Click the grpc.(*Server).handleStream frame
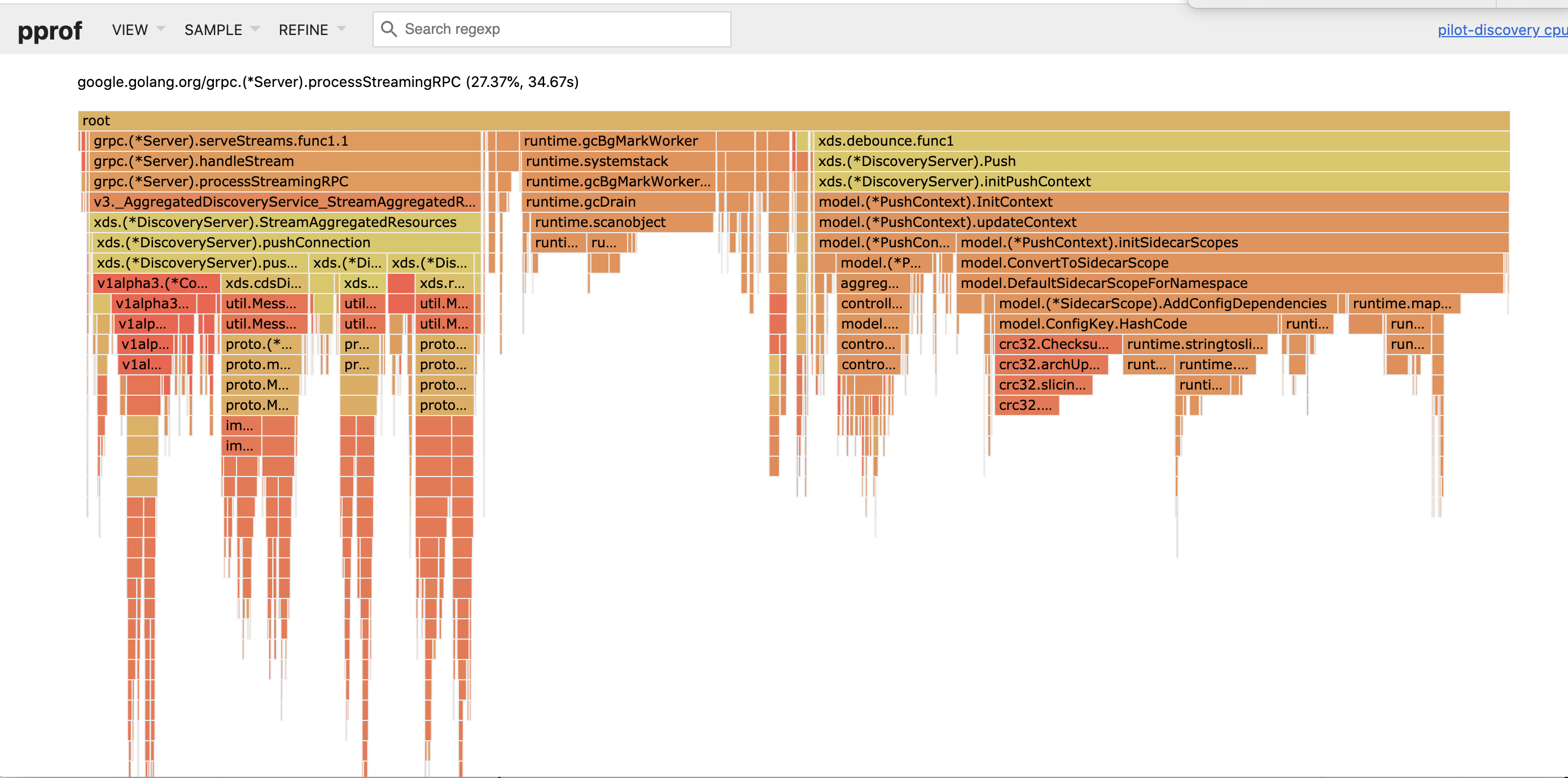Screen dimensions: 1568x778 285,161
